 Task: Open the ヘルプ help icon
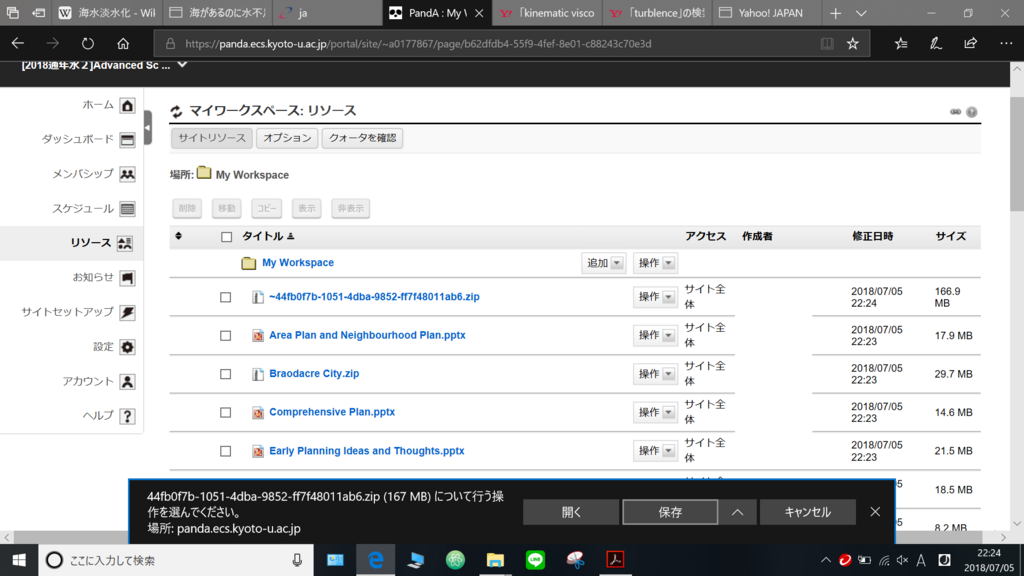[x=127, y=416]
